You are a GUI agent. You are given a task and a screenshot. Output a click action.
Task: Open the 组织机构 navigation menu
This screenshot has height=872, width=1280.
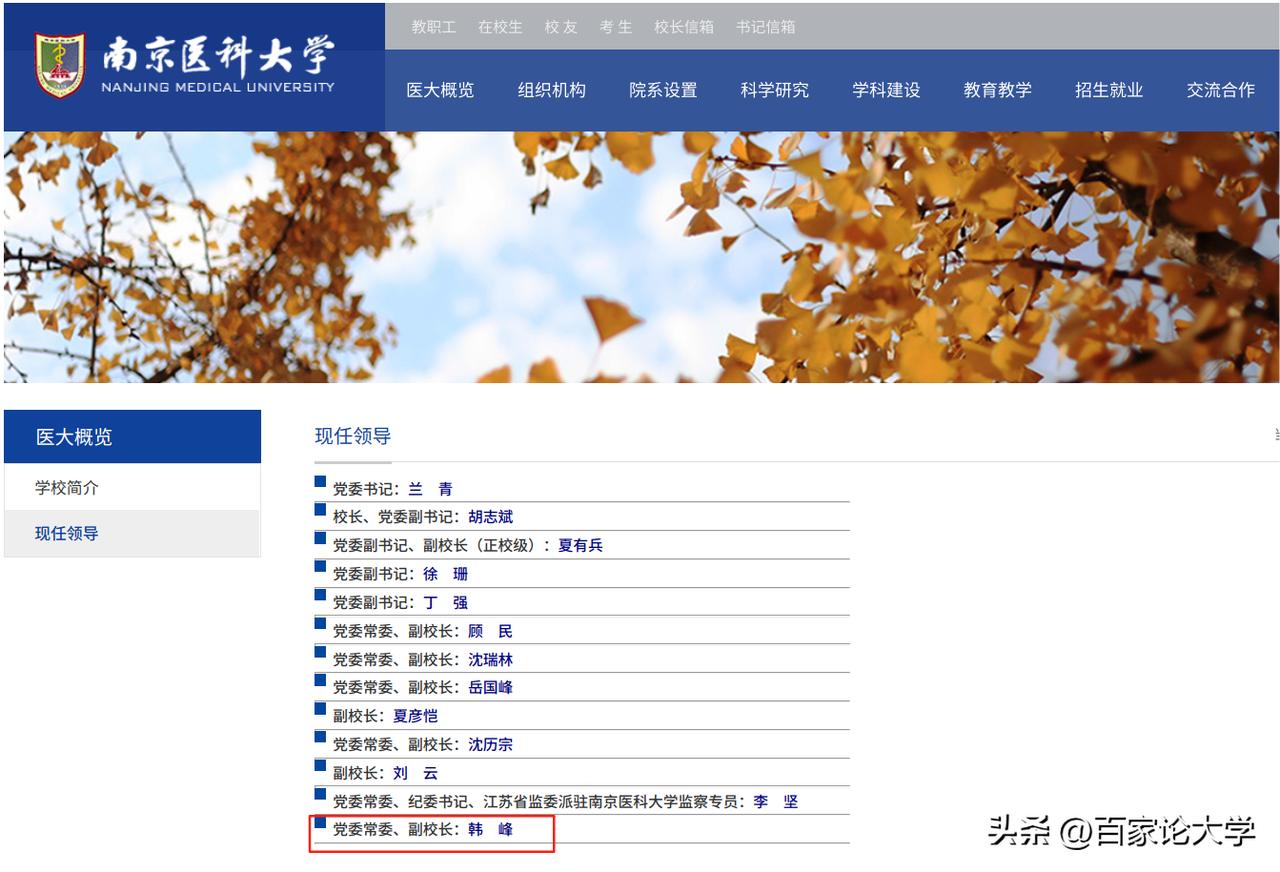(552, 89)
